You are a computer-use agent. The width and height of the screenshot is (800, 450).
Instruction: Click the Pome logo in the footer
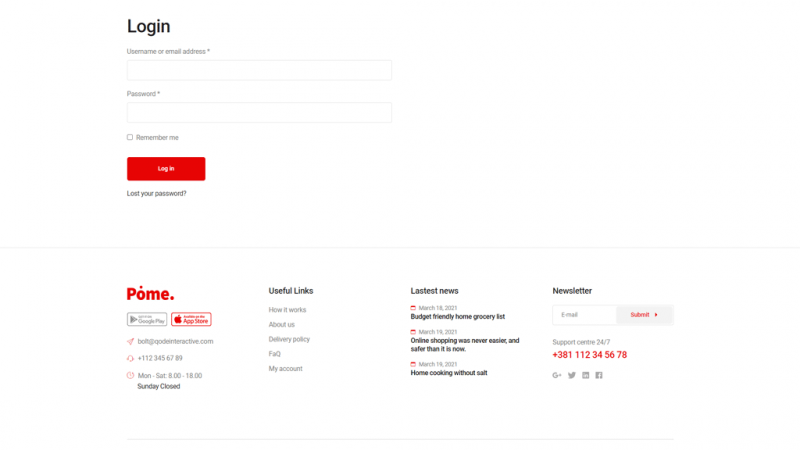coord(150,293)
